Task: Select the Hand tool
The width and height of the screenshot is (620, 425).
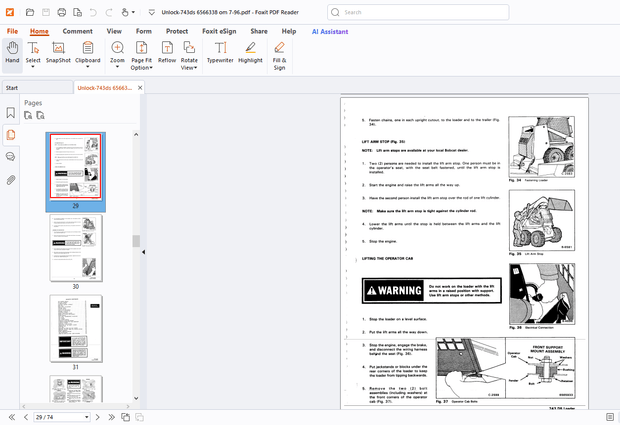Action: [12, 53]
